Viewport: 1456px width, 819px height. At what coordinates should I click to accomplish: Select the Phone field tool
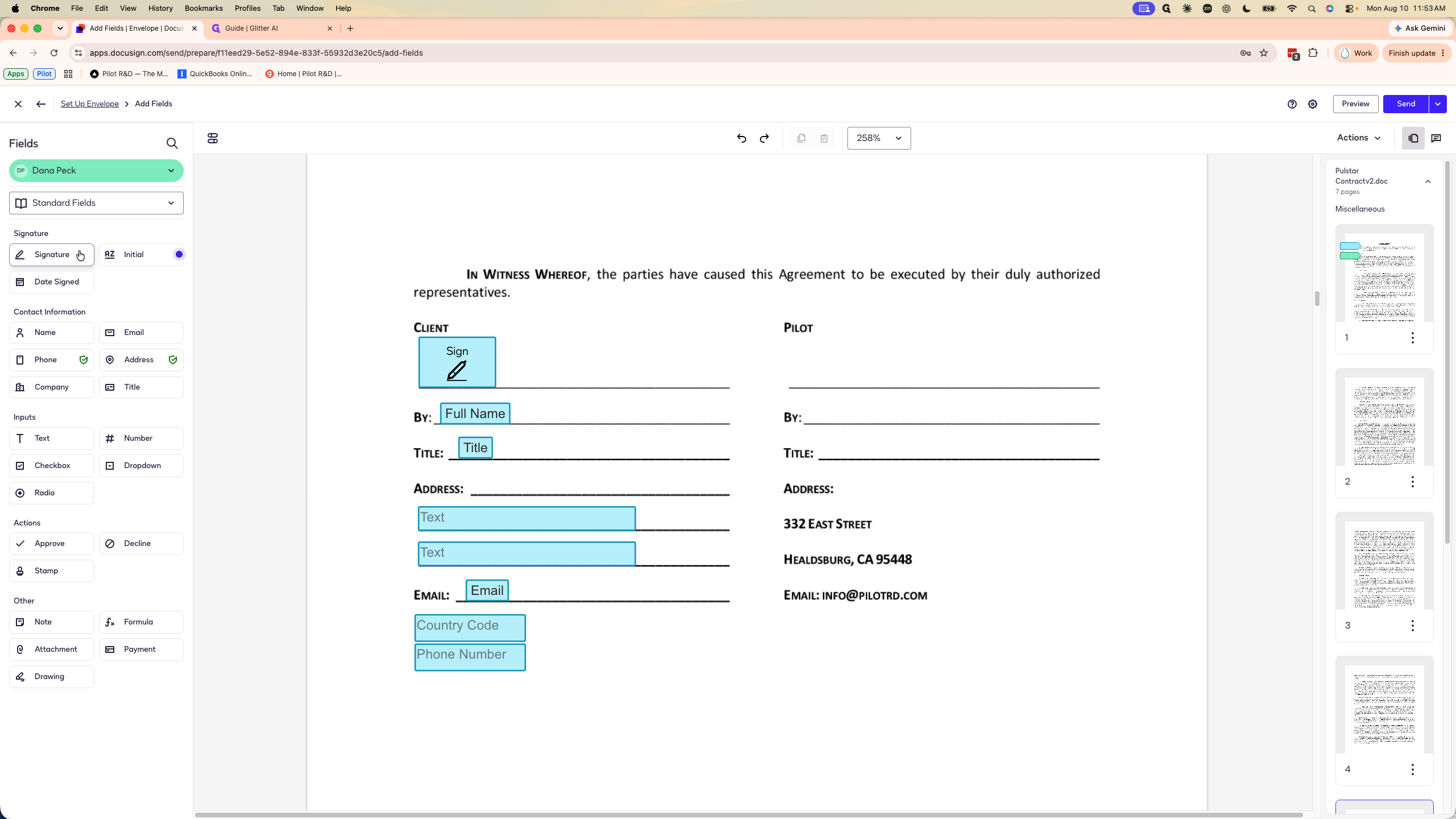tap(52, 359)
